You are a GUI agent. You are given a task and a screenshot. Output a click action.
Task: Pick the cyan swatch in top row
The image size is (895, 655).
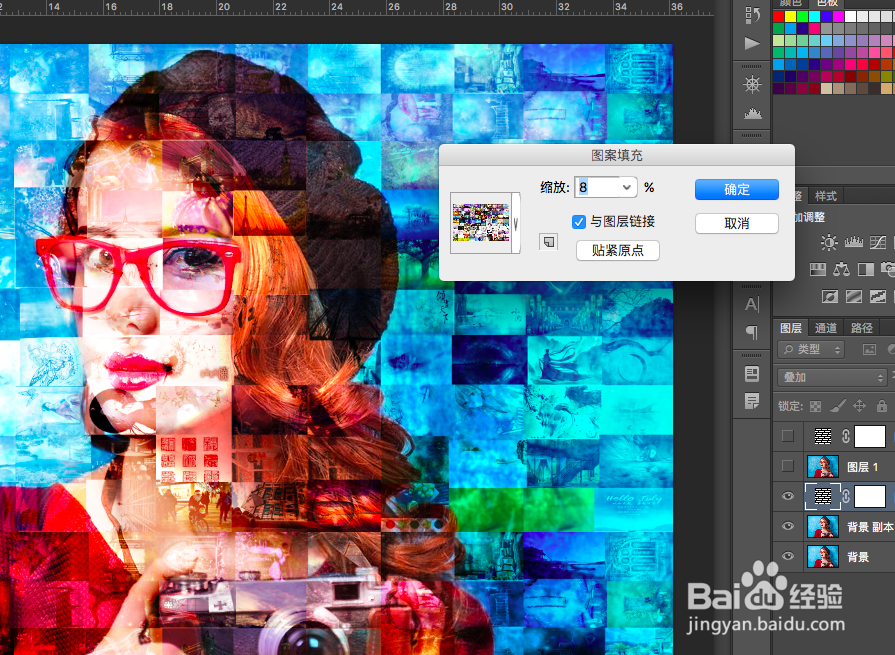(815, 17)
